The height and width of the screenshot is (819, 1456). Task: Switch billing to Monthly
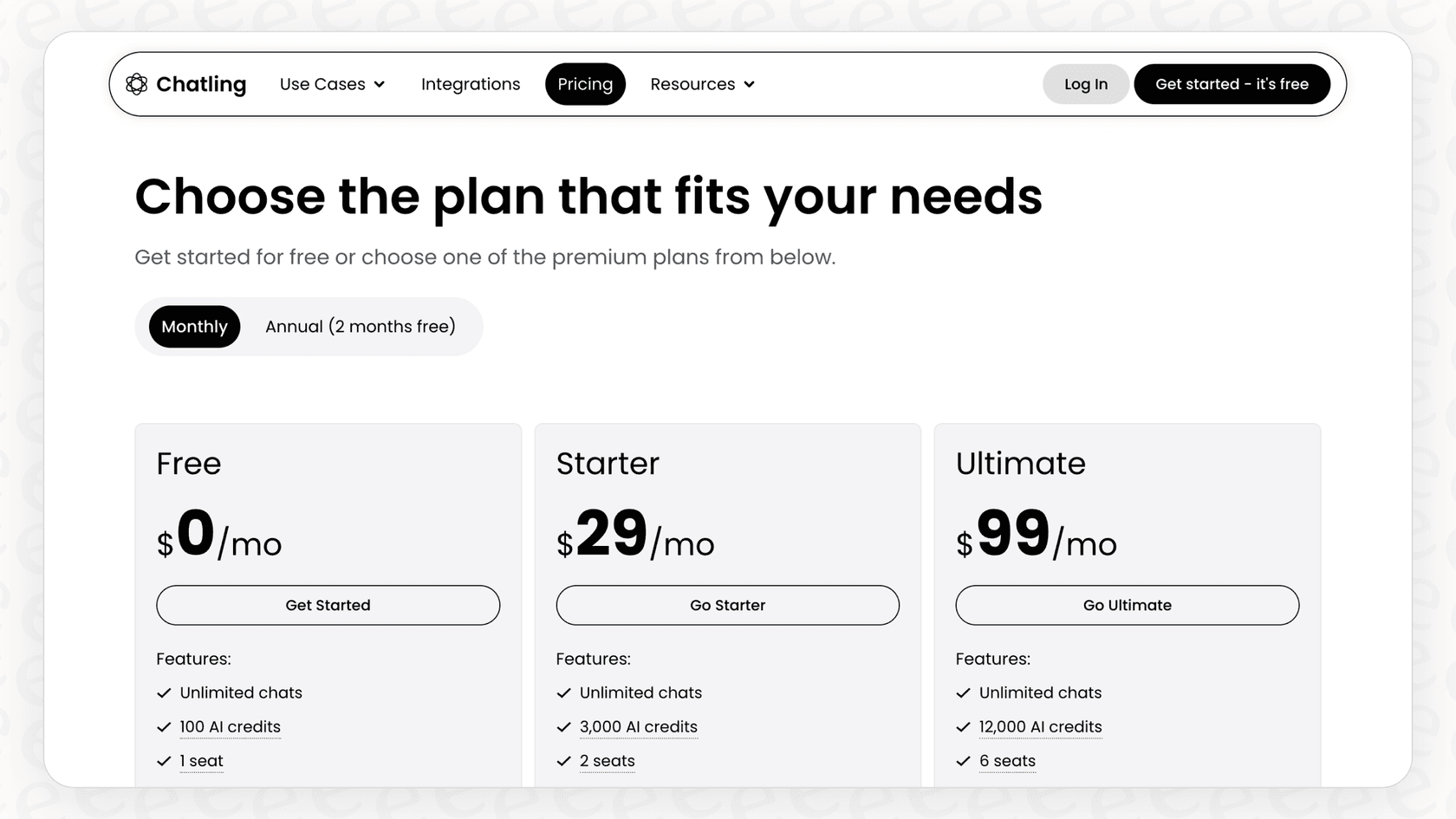(194, 327)
